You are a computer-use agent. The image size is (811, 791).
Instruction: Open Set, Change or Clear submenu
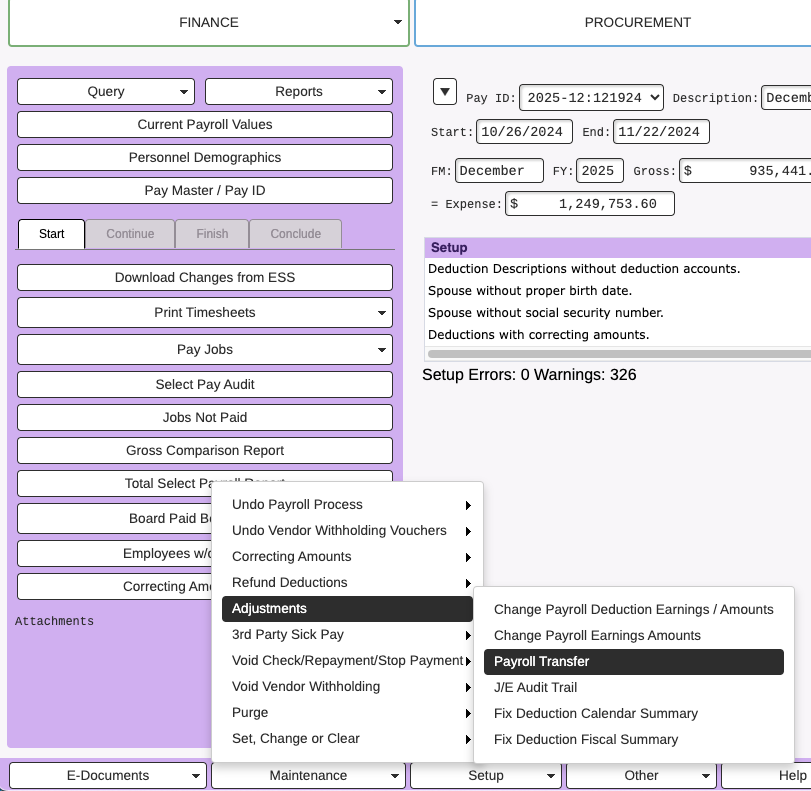(x=348, y=739)
